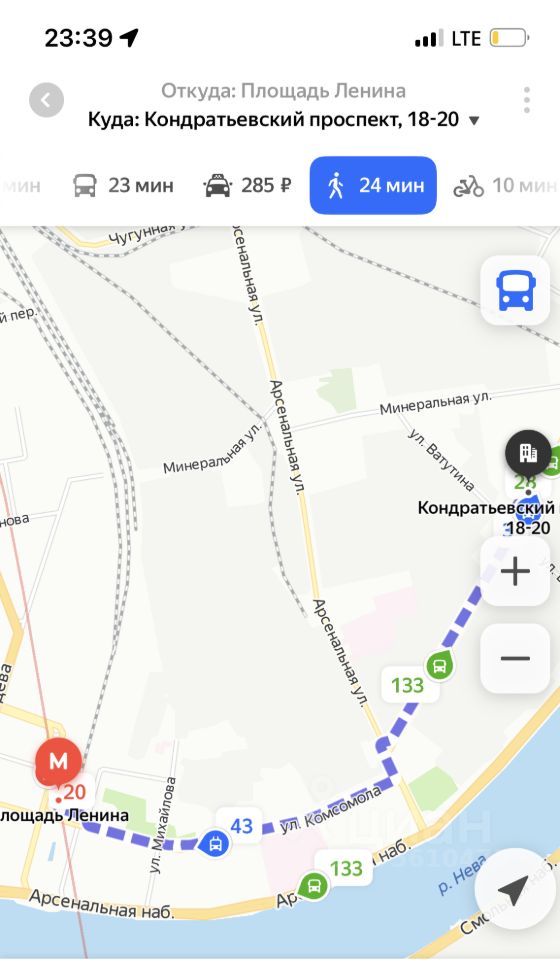Tap green bus stop 133 near route
Screen dimensions: 560x960
click(x=439, y=666)
